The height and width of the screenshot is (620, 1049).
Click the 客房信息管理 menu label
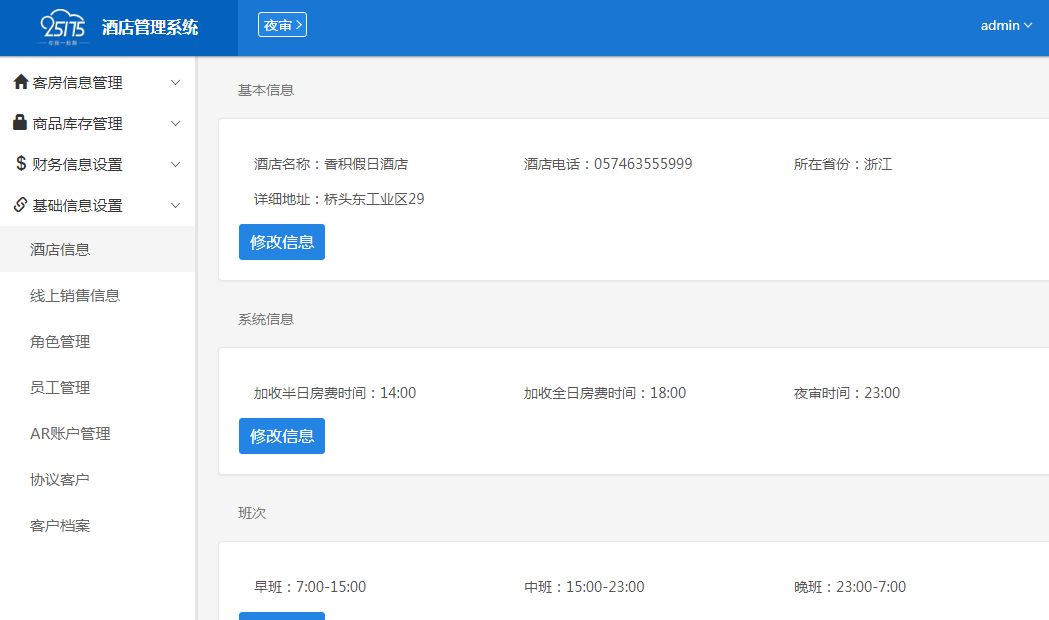coord(78,83)
